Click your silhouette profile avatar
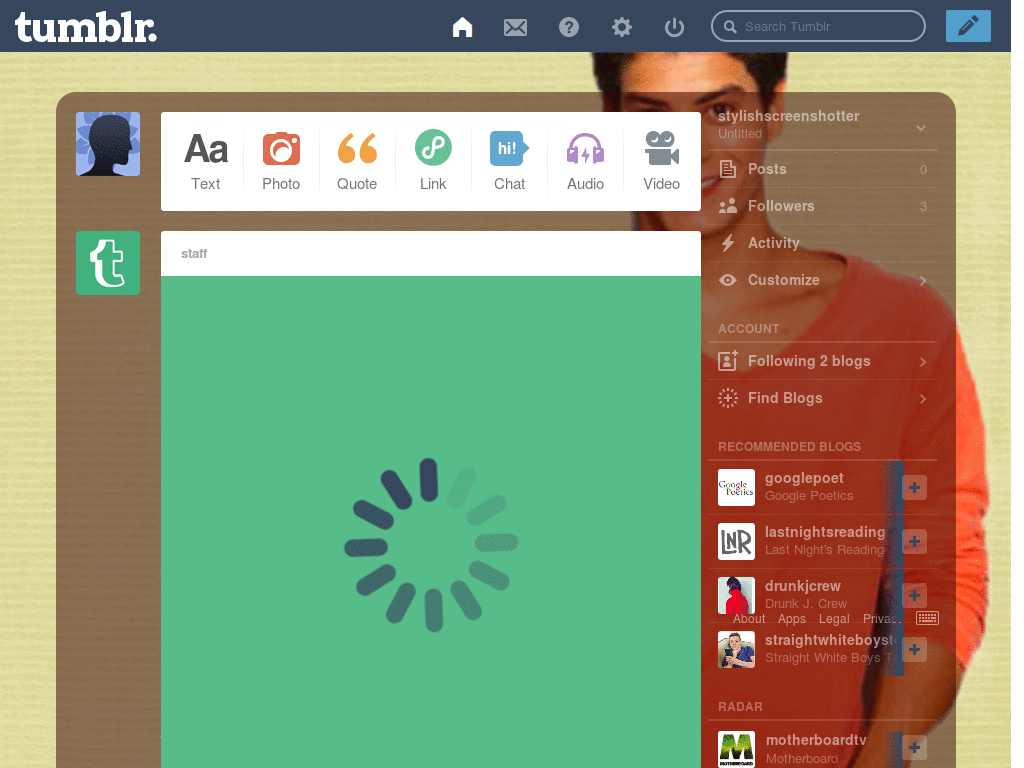This screenshot has width=1024, height=768. 108,144
